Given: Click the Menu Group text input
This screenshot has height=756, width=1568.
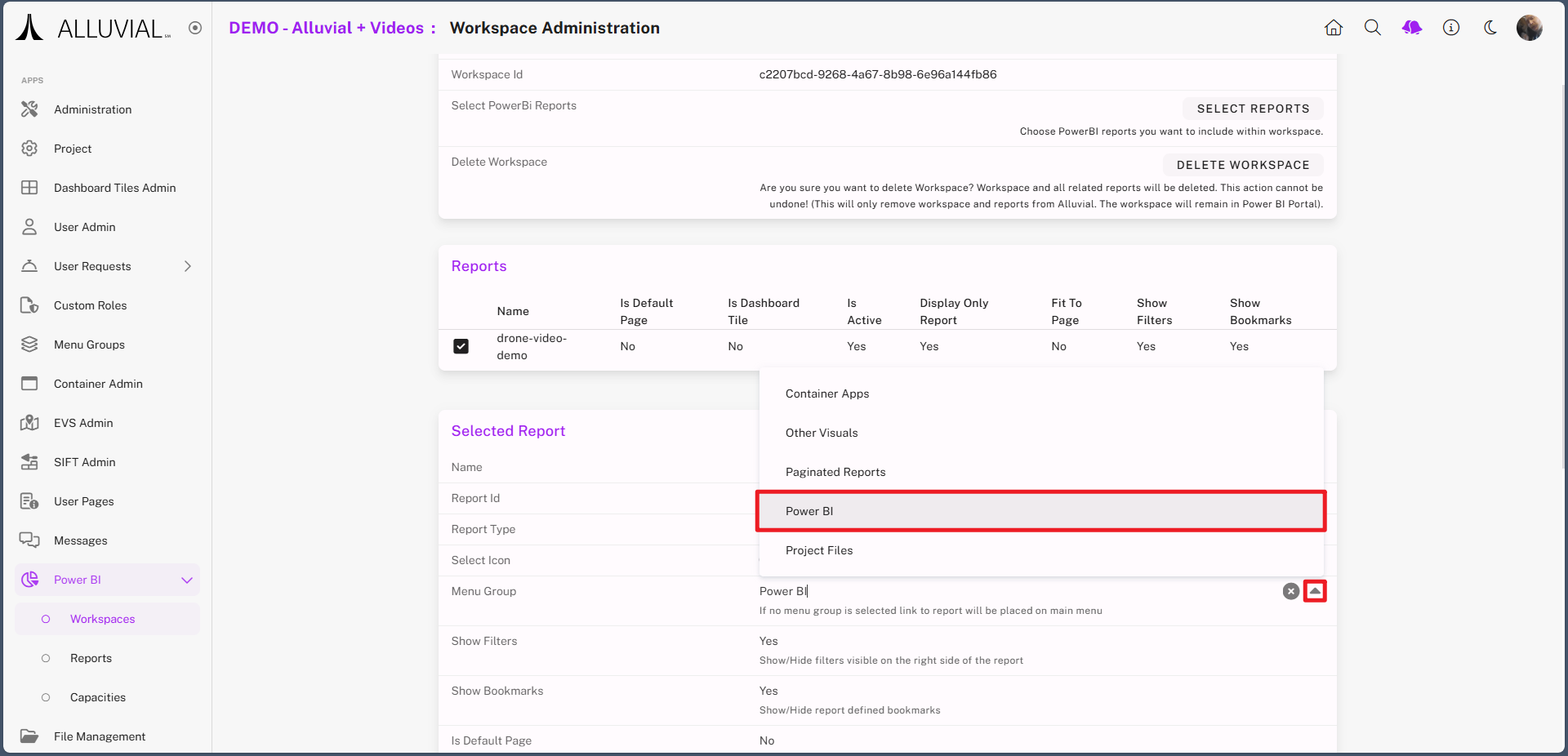Looking at the screenshot, I should point(1017,591).
